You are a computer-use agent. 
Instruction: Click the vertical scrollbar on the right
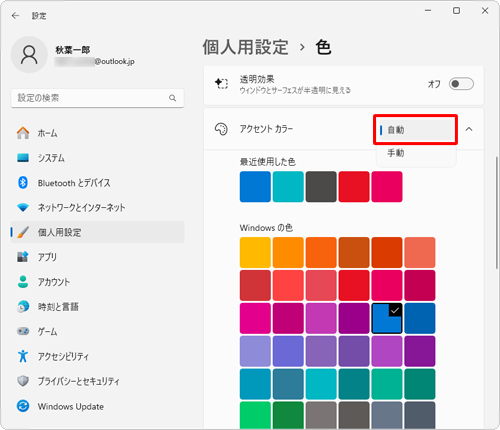496,213
